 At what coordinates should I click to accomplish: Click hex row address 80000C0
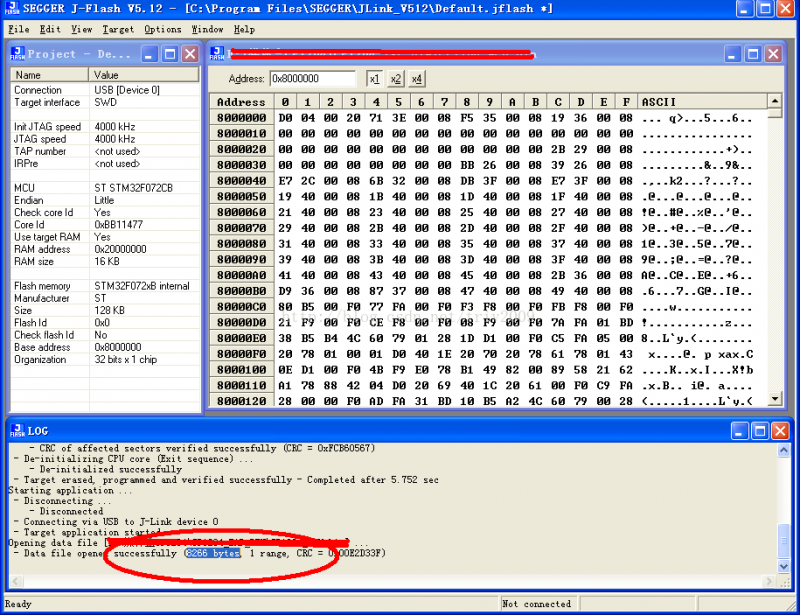pyautogui.click(x=242, y=307)
